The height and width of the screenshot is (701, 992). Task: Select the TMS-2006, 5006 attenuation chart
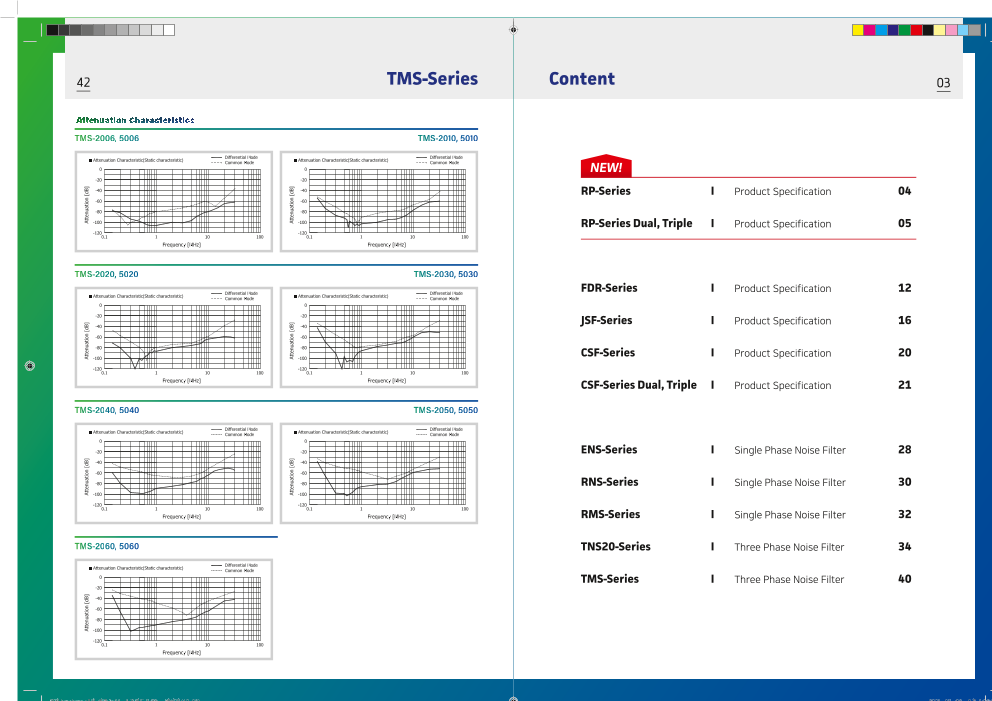click(173, 200)
